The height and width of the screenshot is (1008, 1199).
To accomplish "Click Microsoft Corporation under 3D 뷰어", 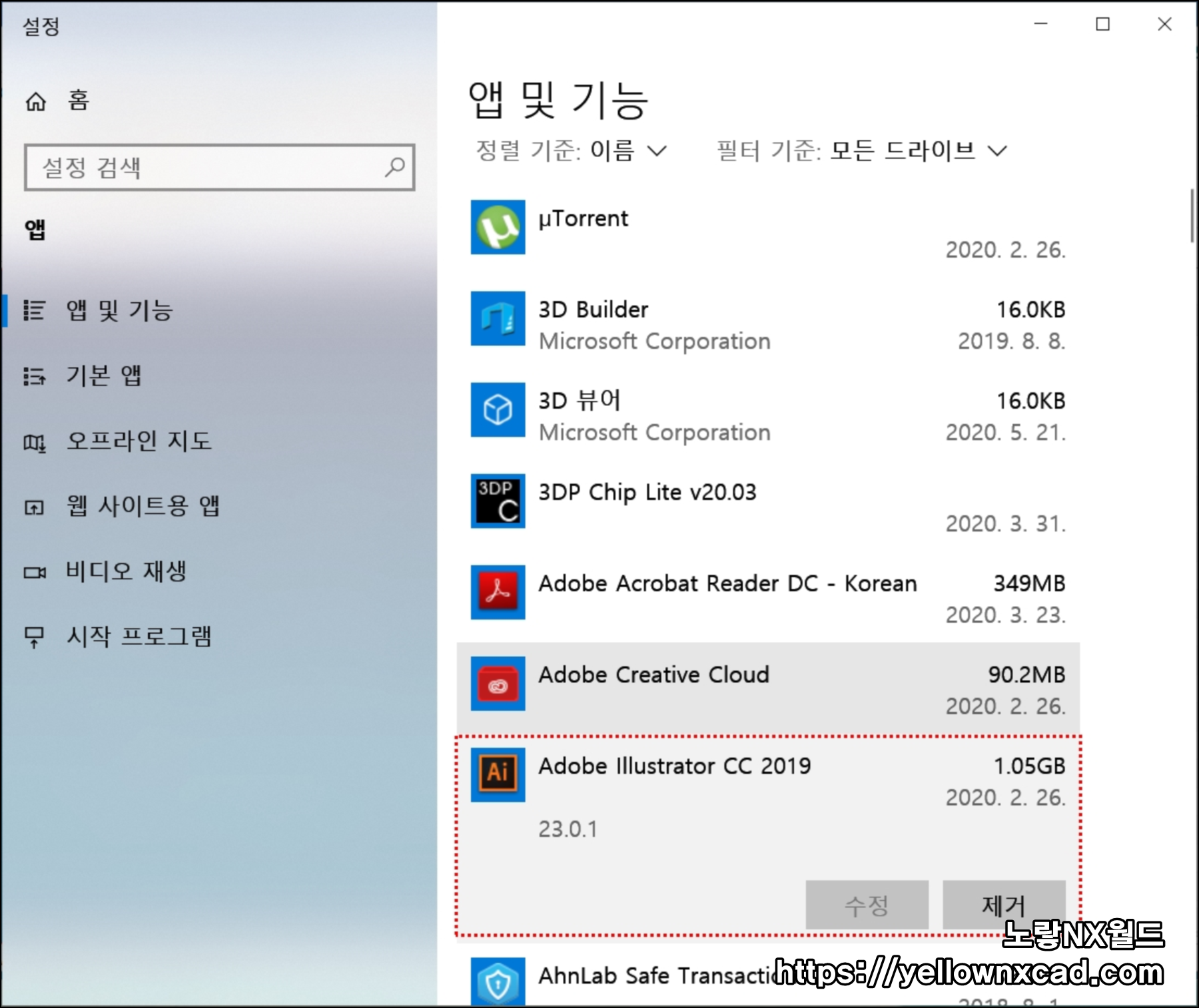I will coord(654,432).
